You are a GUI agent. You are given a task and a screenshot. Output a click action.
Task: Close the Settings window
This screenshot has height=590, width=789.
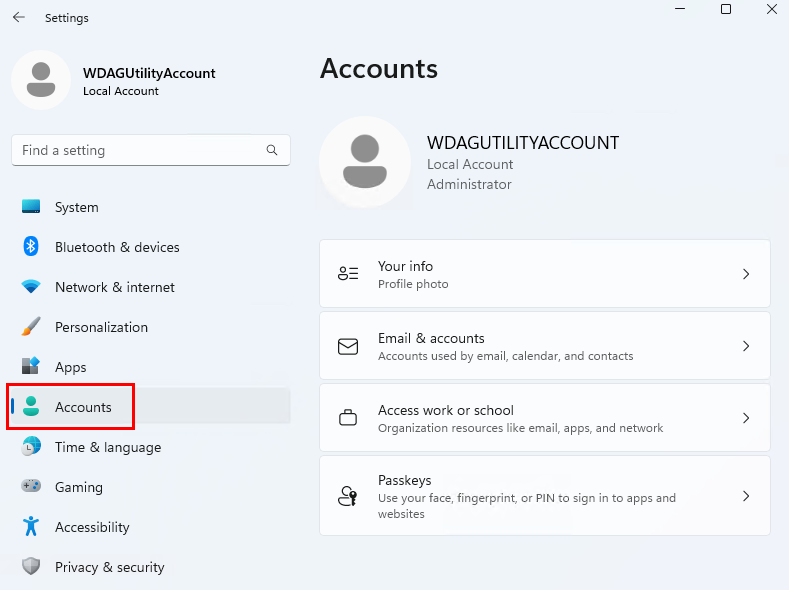pyautogui.click(x=772, y=9)
